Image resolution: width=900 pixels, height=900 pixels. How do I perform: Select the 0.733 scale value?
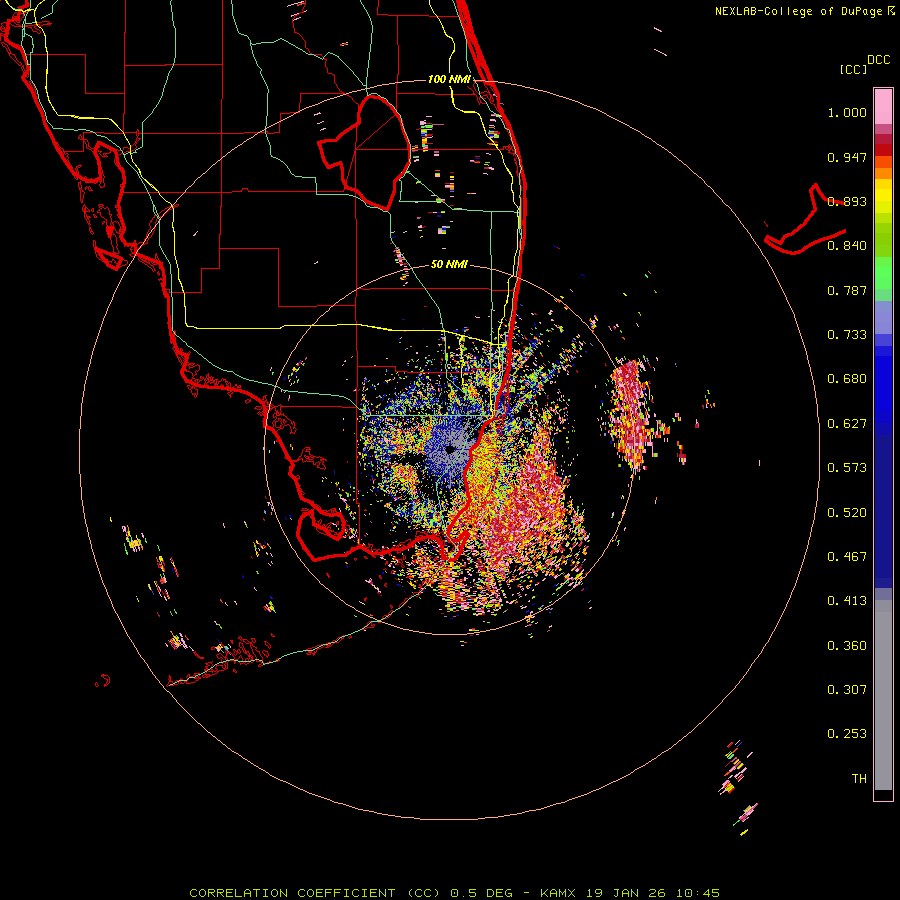click(x=847, y=335)
